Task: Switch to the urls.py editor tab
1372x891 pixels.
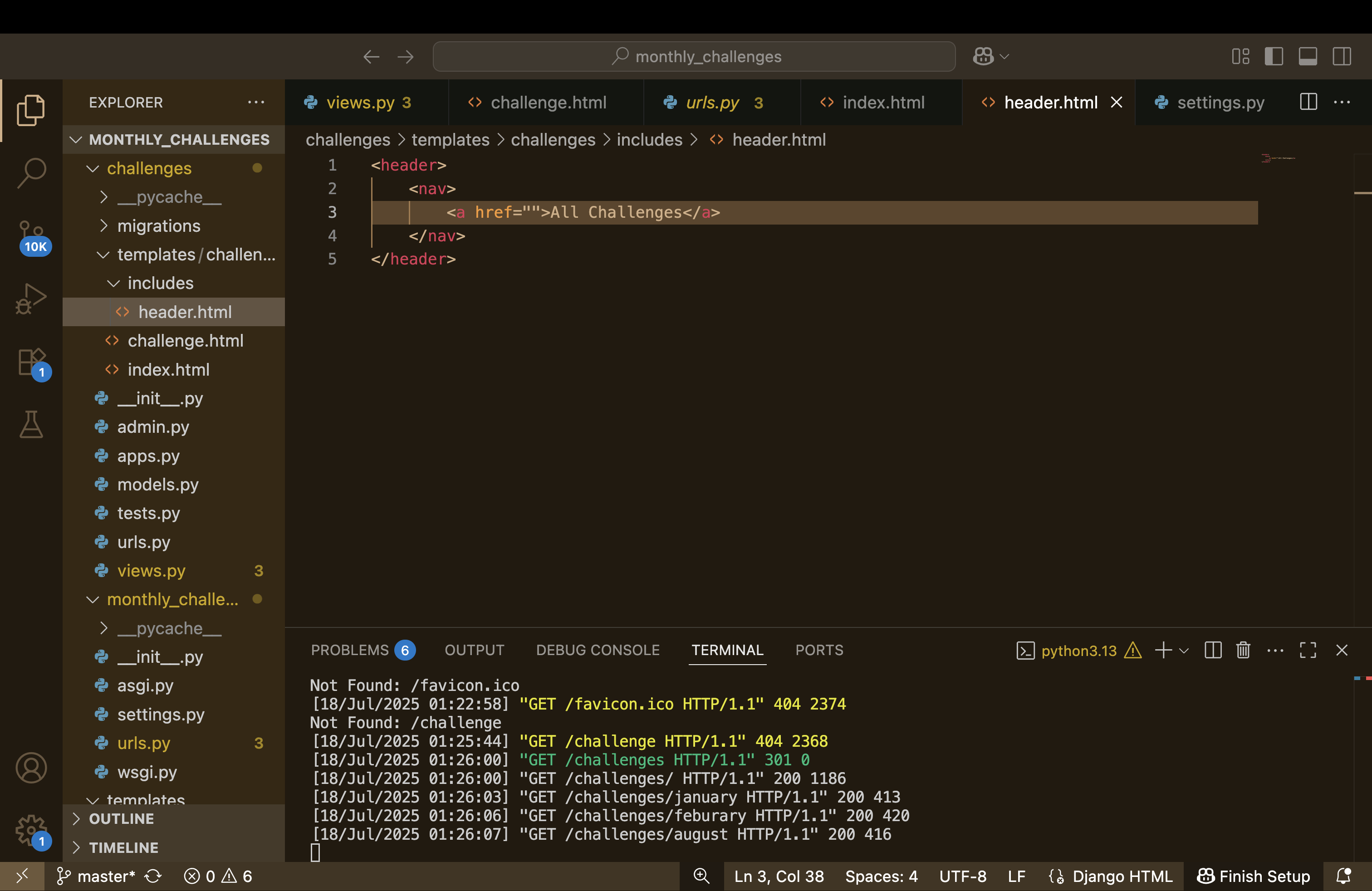Action: click(722, 102)
